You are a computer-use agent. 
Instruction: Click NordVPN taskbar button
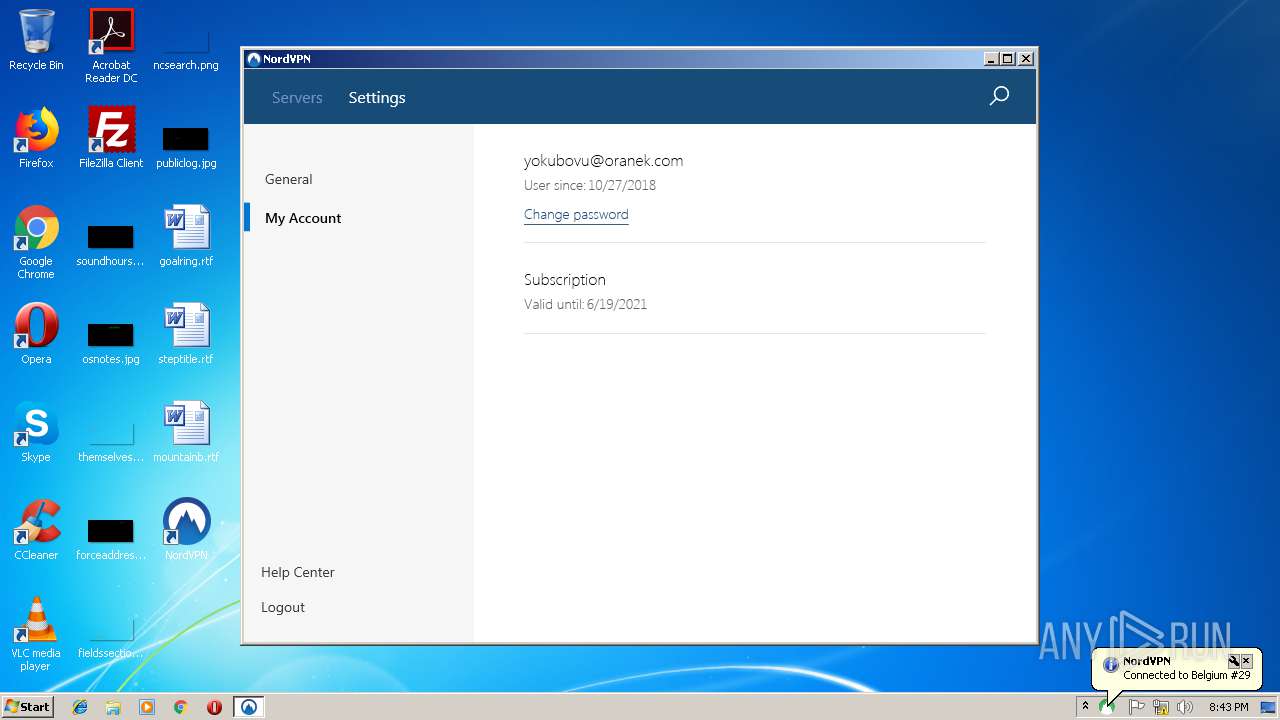pos(249,707)
